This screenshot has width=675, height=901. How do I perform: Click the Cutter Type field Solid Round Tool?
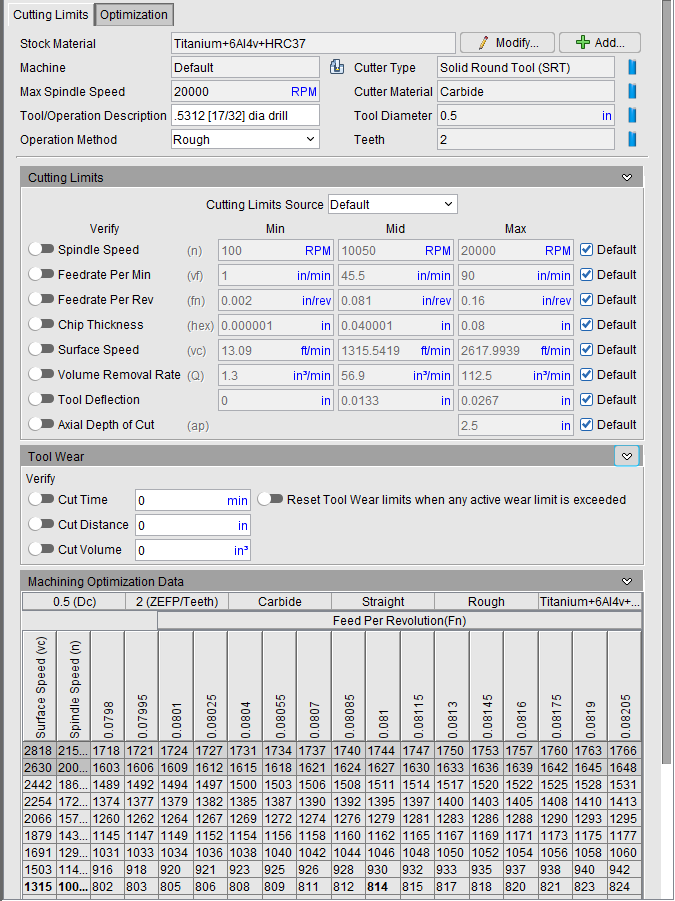(526, 67)
